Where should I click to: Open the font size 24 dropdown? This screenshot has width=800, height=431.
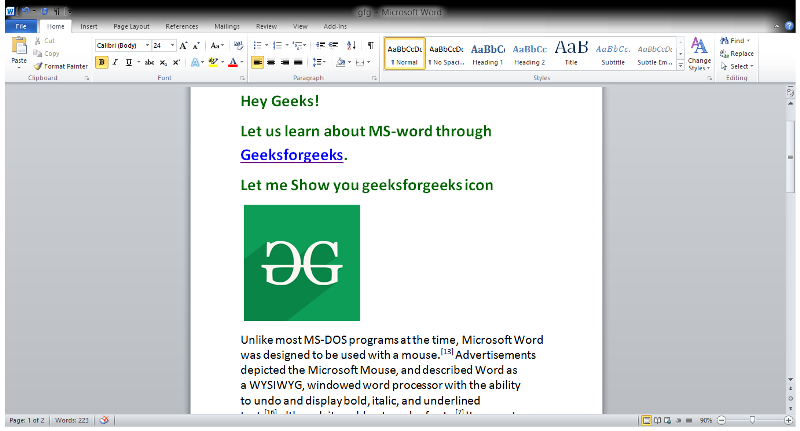point(172,45)
